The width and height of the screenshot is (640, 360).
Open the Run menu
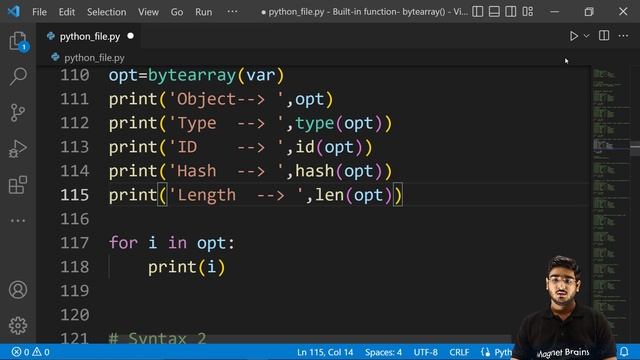(203, 12)
